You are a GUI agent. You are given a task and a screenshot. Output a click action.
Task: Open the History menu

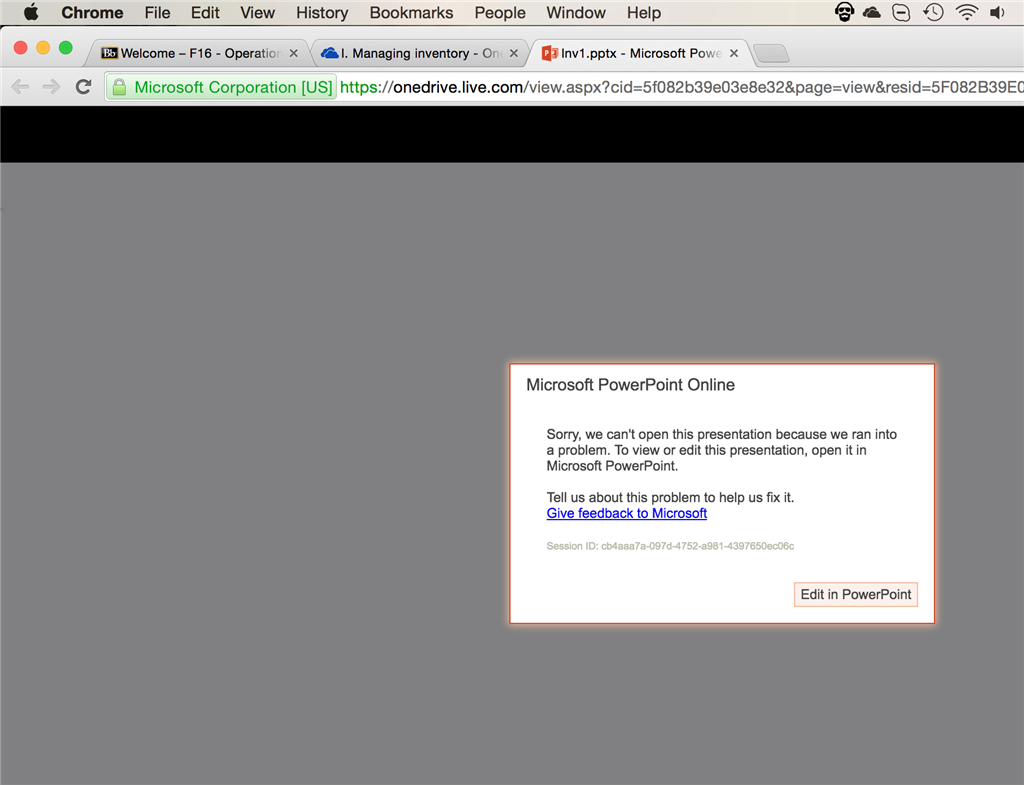322,12
